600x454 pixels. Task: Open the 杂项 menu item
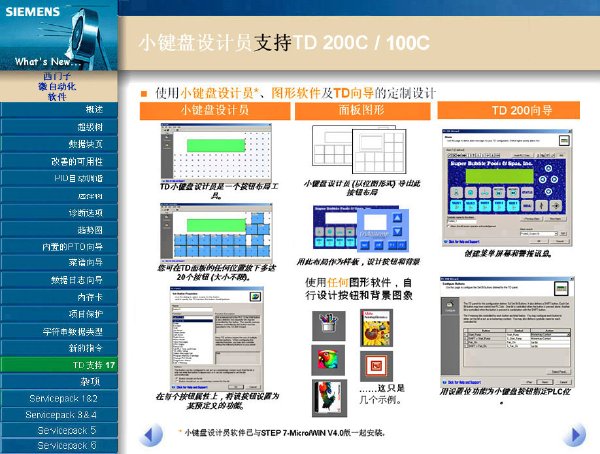[59, 382]
